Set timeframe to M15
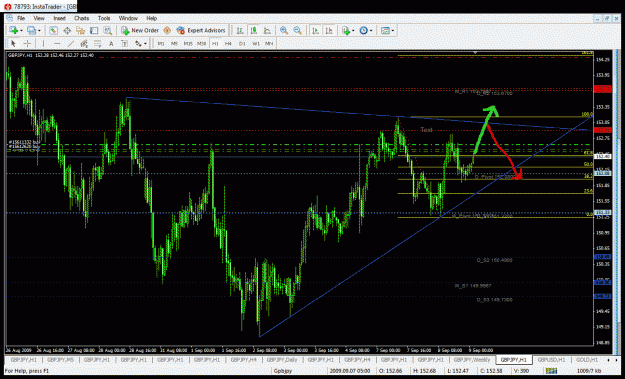This screenshot has width=625, height=379. [188, 43]
